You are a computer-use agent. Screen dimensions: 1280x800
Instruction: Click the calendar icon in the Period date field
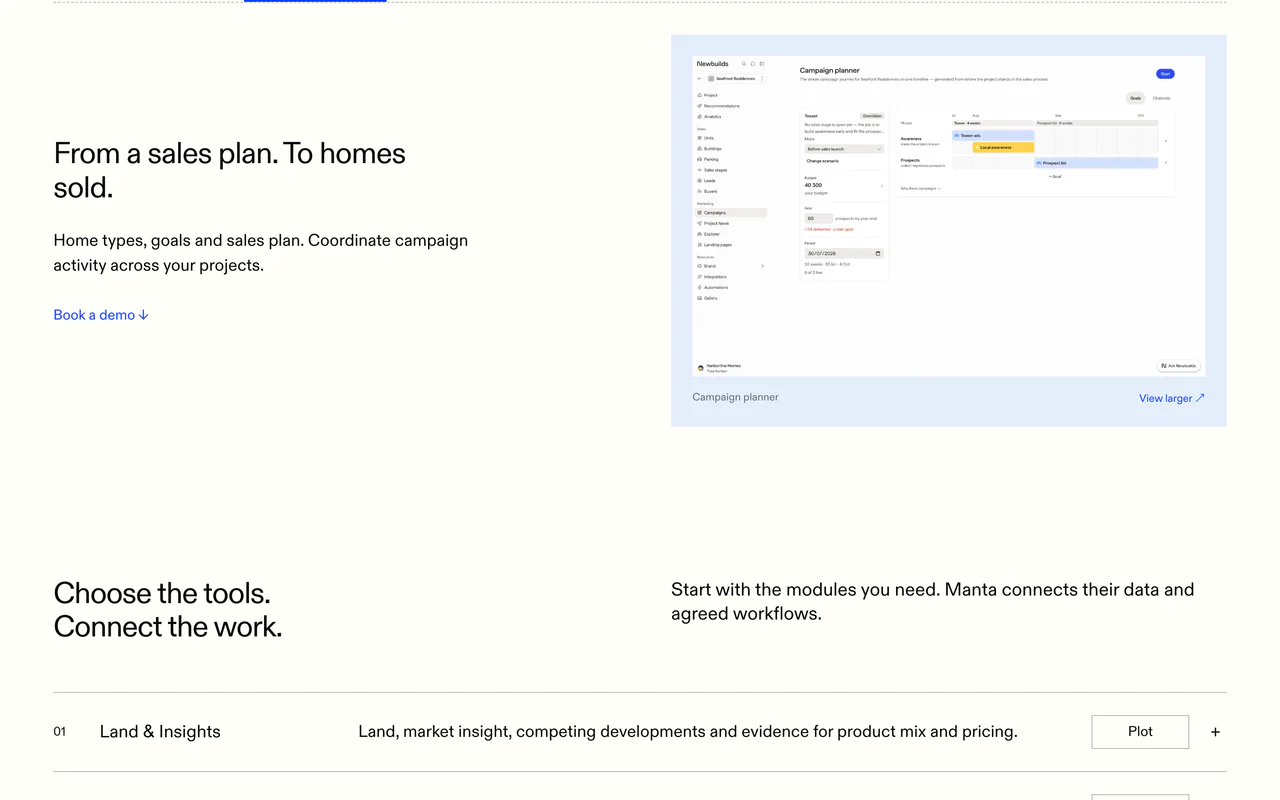tap(878, 253)
